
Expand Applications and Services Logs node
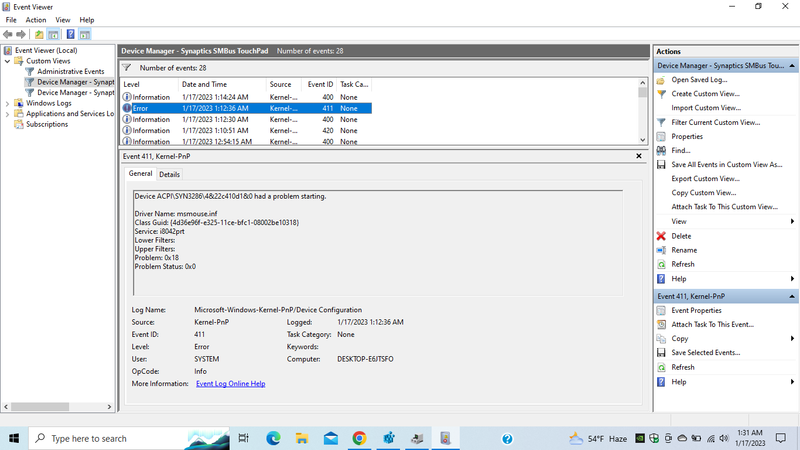[7, 114]
